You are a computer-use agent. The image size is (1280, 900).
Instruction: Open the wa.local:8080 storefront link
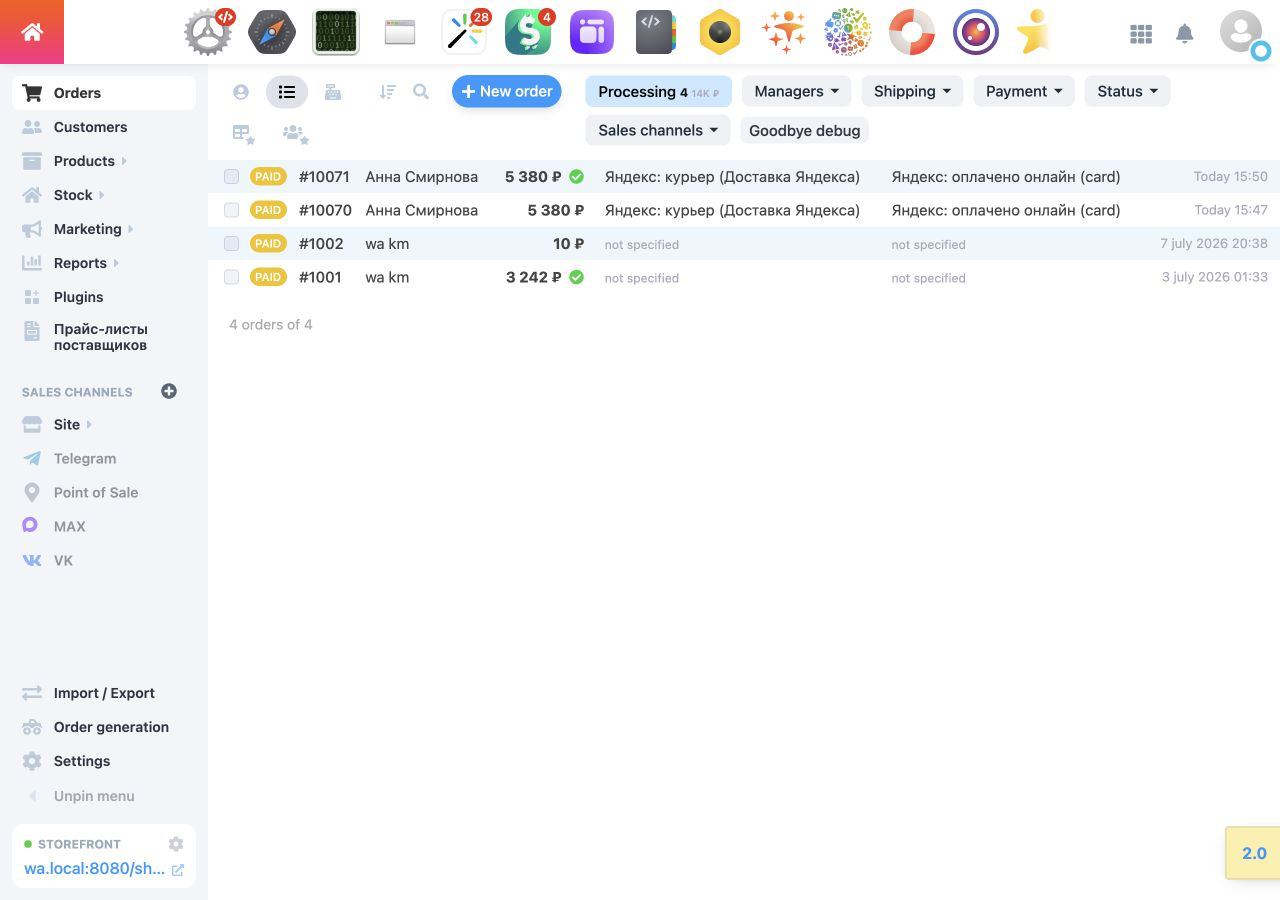95,868
